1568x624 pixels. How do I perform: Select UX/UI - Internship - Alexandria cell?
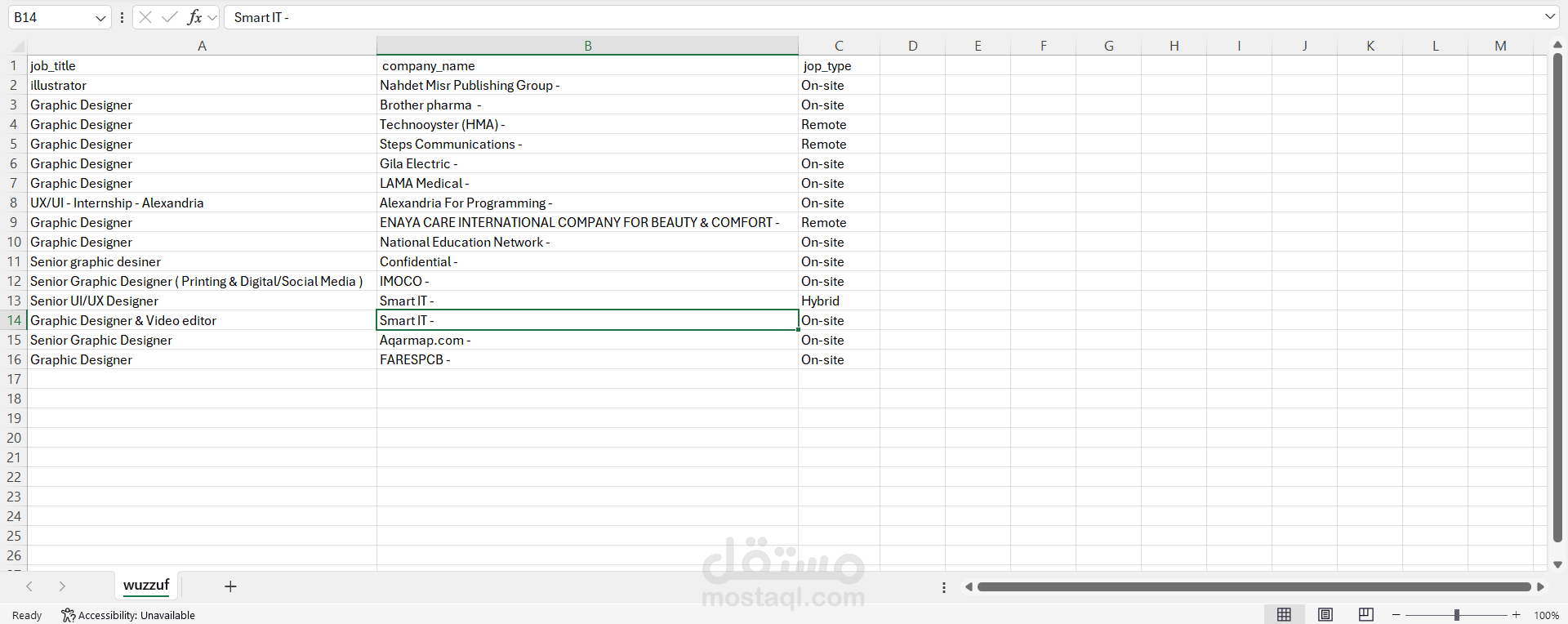[x=202, y=203]
